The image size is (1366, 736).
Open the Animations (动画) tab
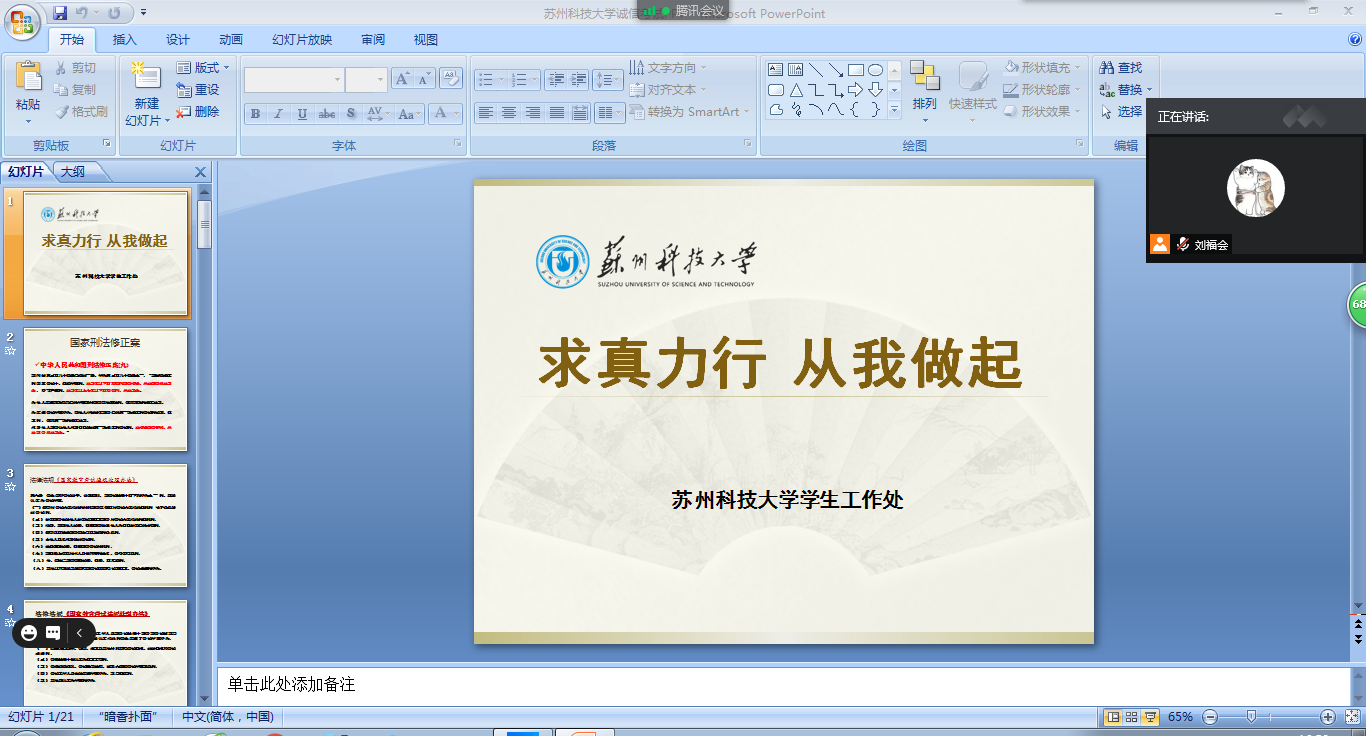coord(231,40)
